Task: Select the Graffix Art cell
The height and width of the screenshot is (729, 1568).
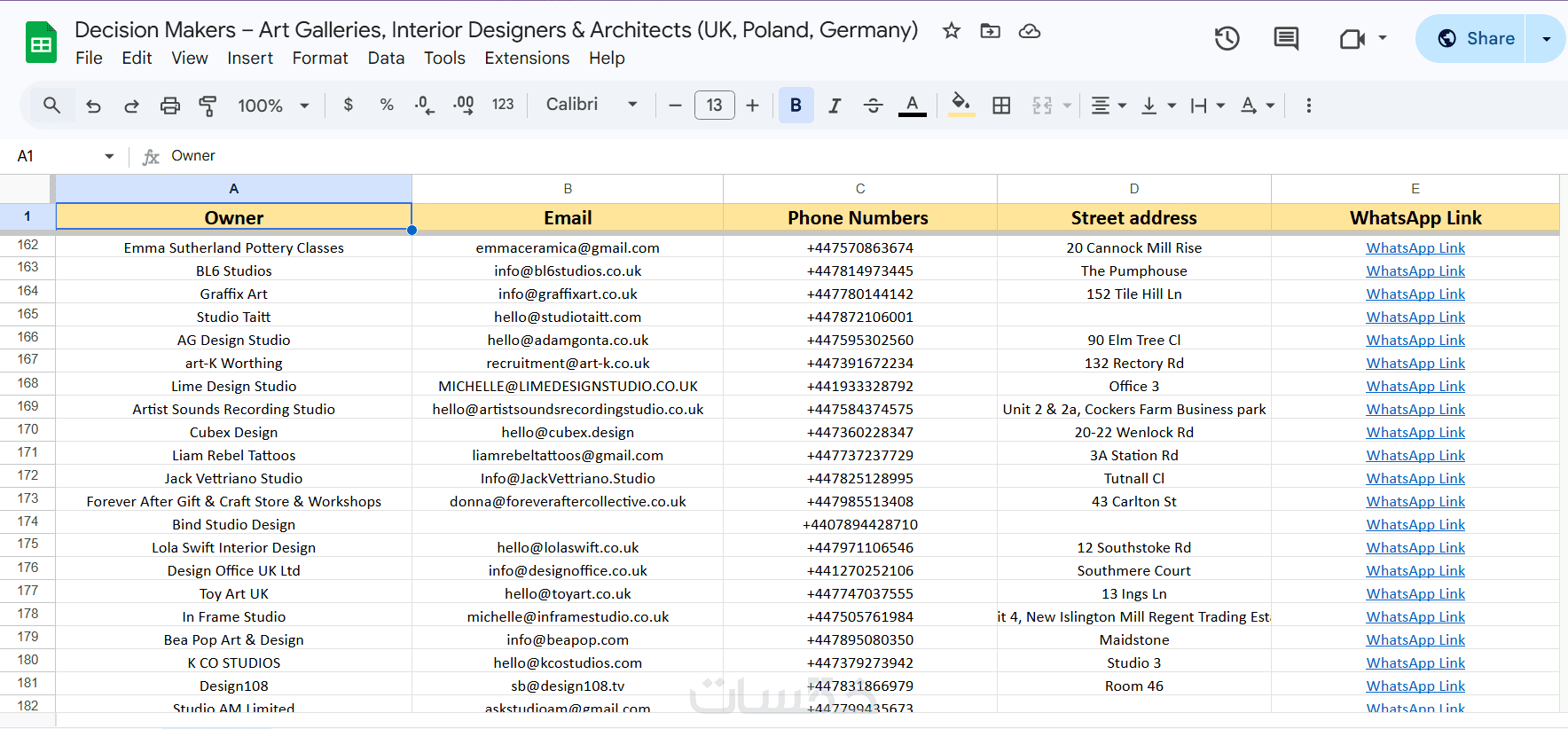Action: tap(234, 294)
